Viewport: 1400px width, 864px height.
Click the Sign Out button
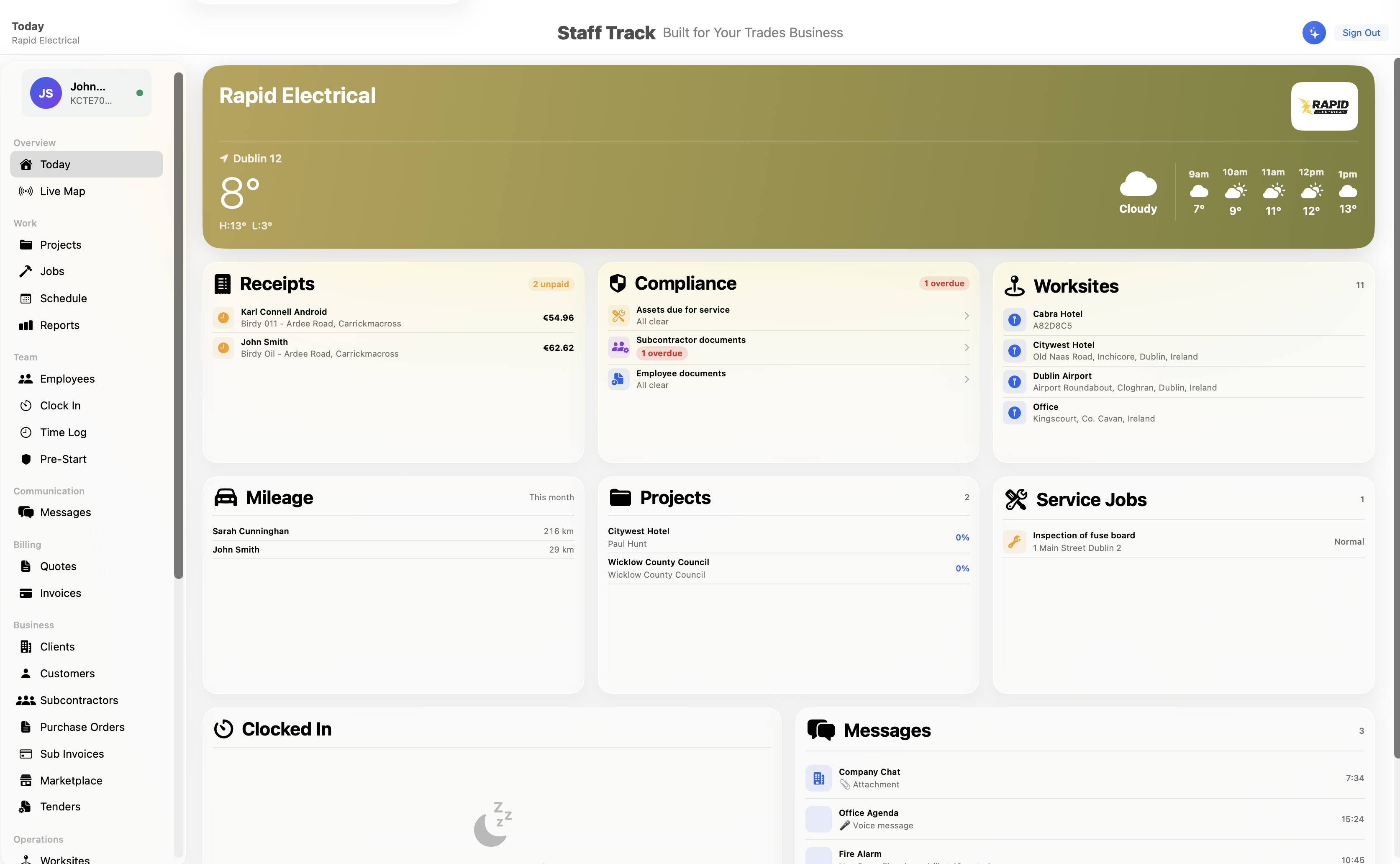click(x=1361, y=33)
